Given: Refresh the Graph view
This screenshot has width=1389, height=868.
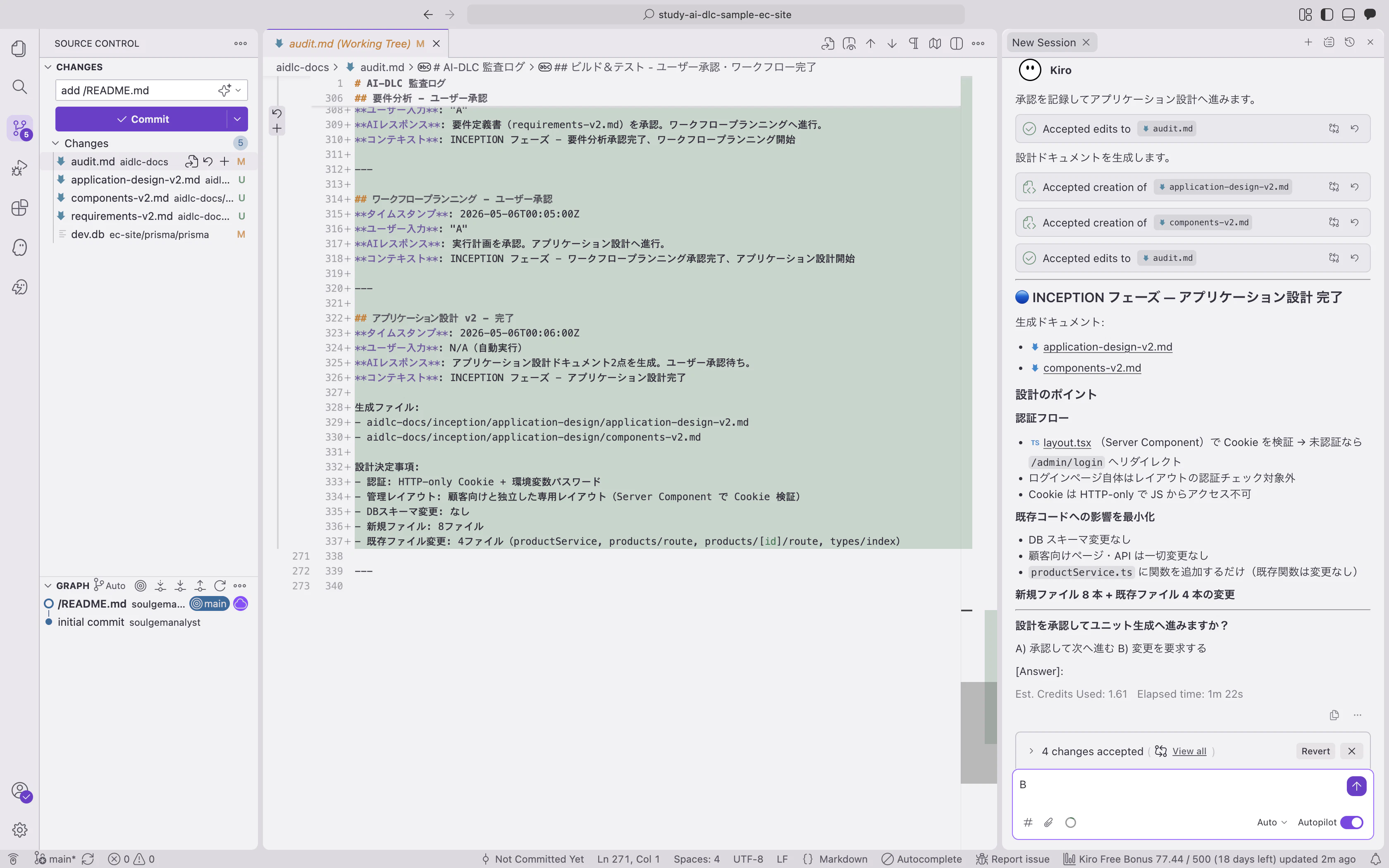Looking at the screenshot, I should pyautogui.click(x=220, y=586).
